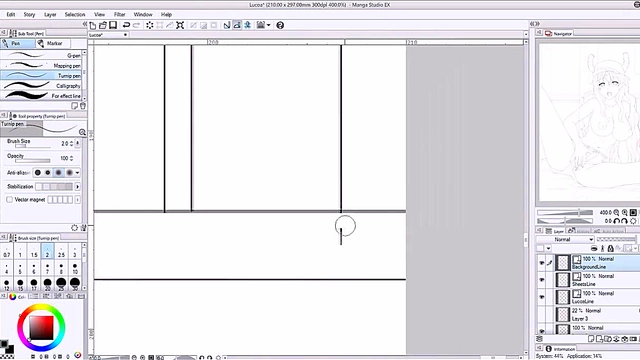Adjust the Opacity slider

click(33, 161)
